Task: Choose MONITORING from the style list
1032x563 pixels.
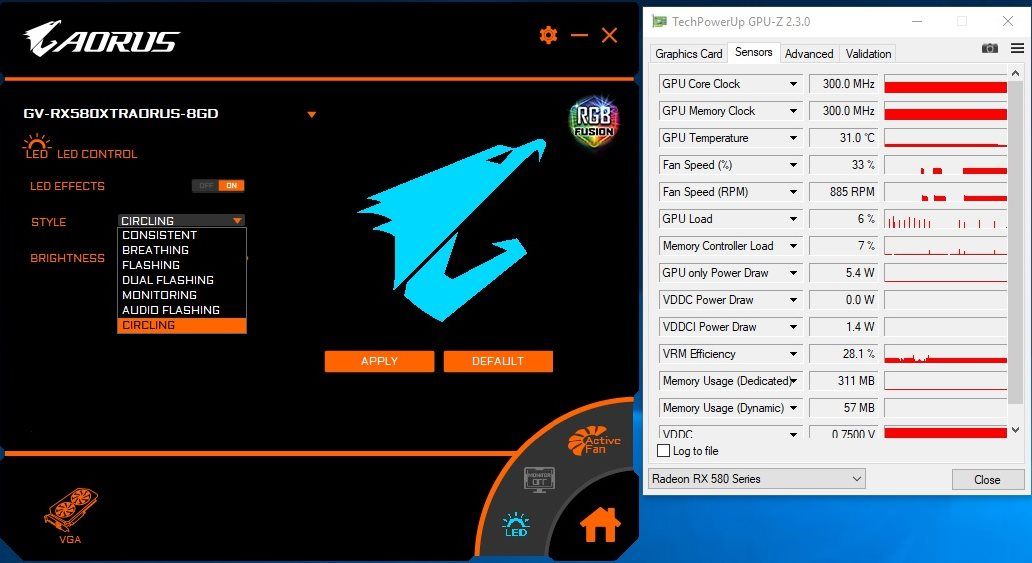Action: 182,295
